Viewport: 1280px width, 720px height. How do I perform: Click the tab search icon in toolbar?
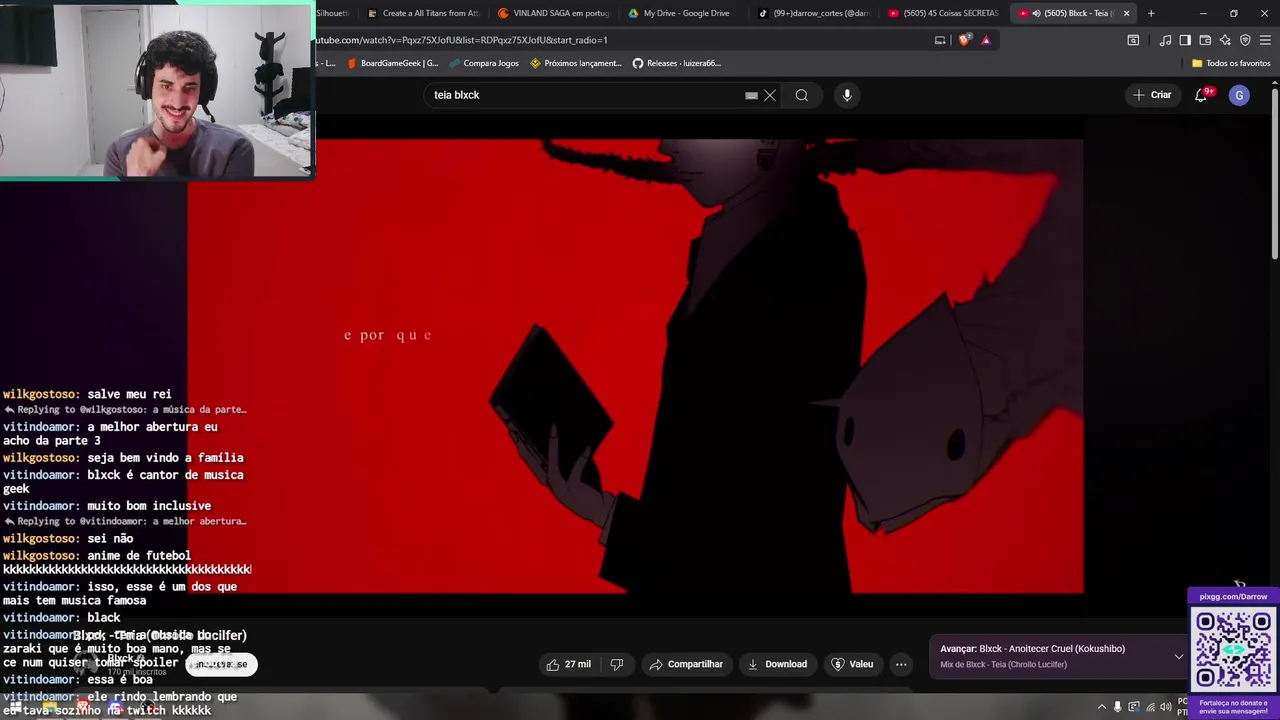[1133, 40]
